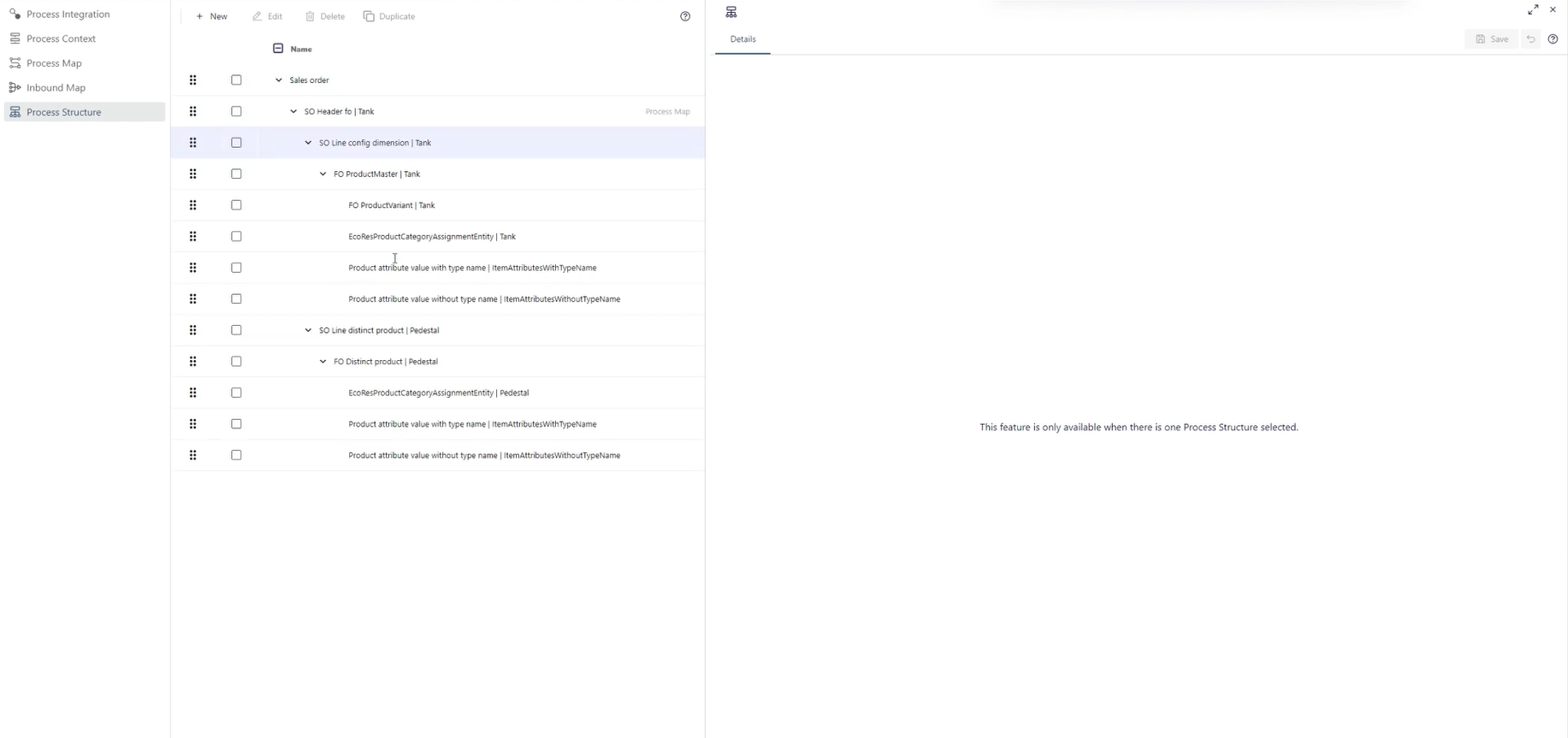This screenshot has width=1568, height=738.
Task: Collapse FO ProductMaster | Tank node
Action: 322,174
